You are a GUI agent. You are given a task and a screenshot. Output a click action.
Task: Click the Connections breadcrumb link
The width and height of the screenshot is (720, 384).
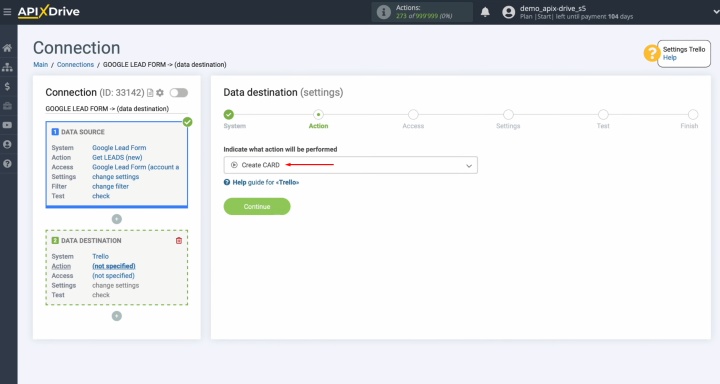tap(75, 65)
